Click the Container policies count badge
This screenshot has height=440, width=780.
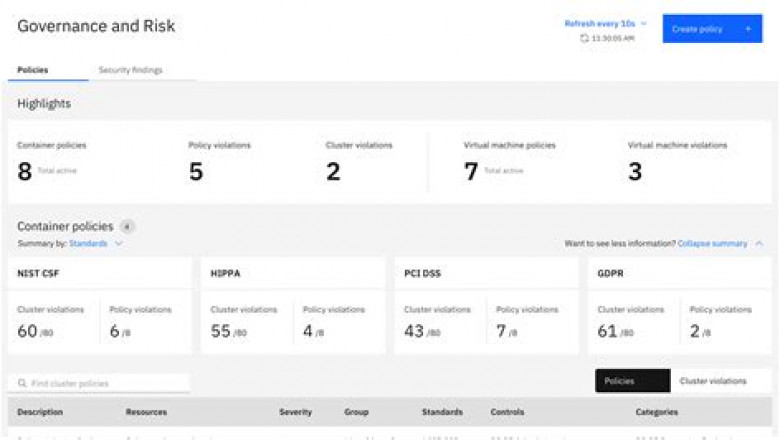coord(127,227)
